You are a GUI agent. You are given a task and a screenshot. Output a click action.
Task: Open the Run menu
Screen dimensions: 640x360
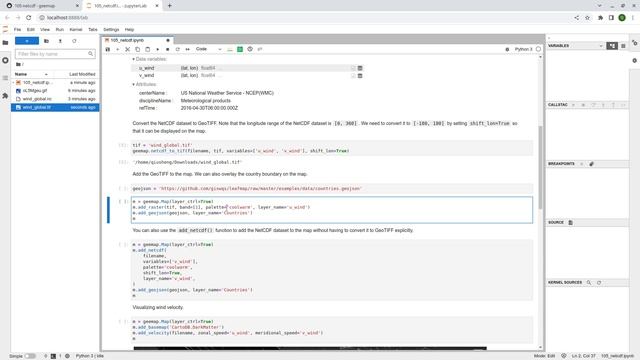click(x=60, y=29)
